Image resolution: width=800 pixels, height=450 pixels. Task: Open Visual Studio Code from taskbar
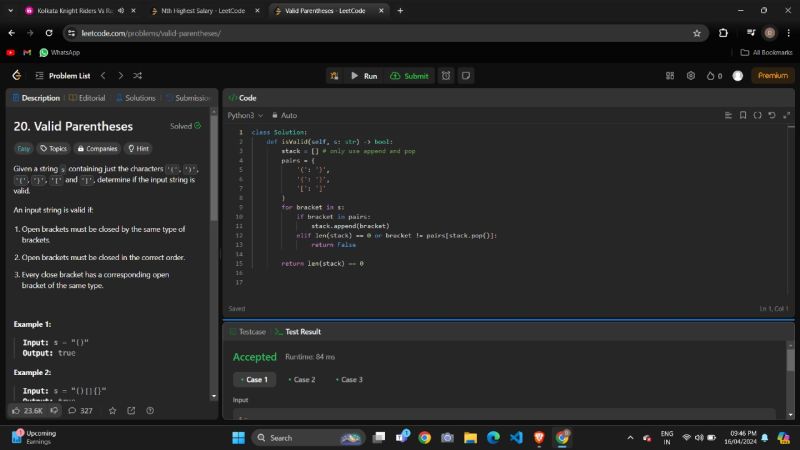(x=516, y=437)
